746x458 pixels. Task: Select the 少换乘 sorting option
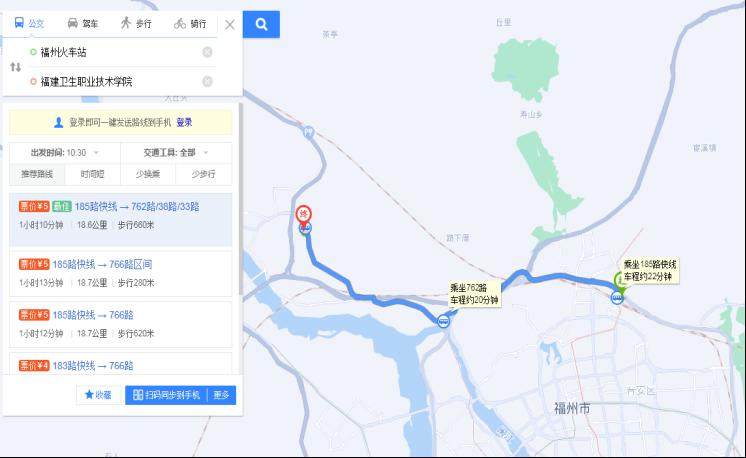click(148, 174)
